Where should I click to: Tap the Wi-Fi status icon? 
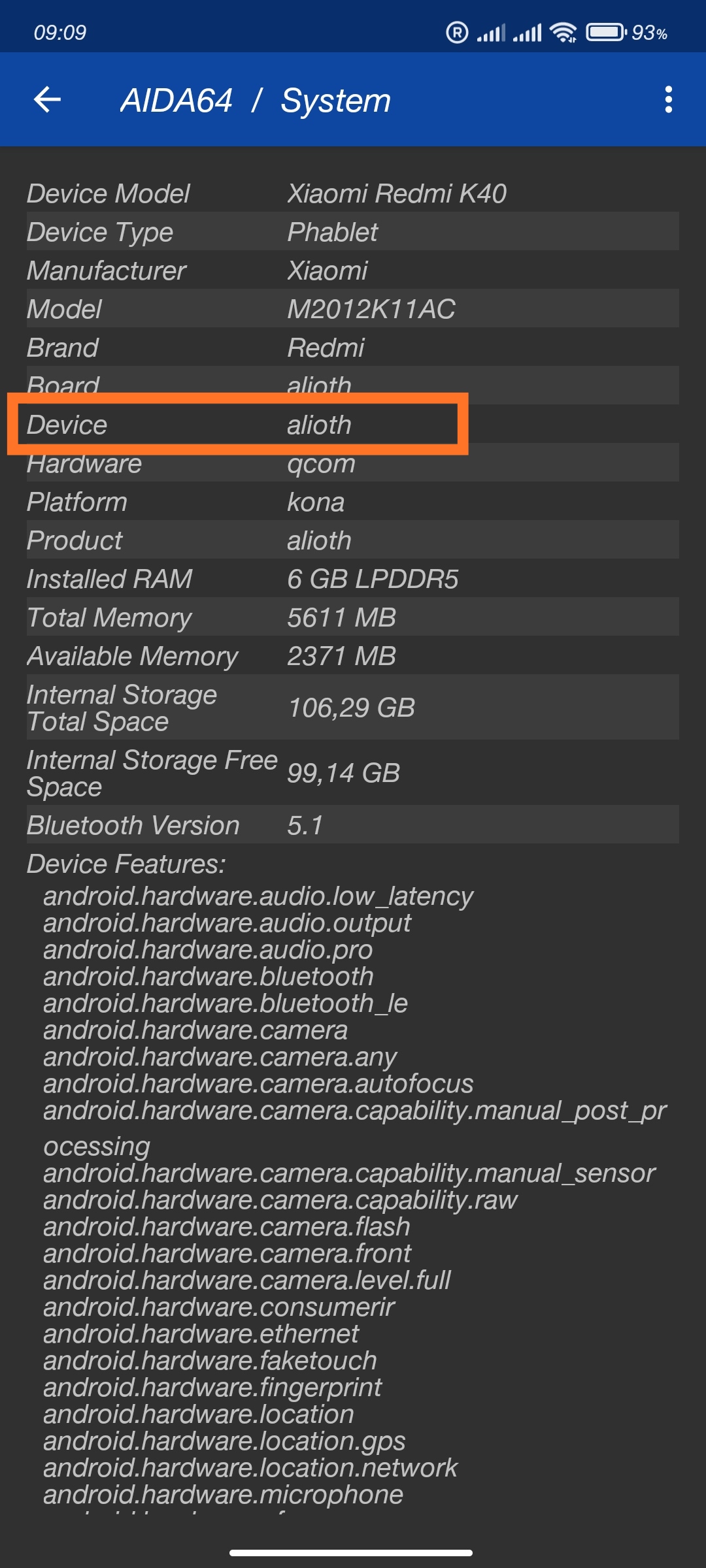point(563,32)
